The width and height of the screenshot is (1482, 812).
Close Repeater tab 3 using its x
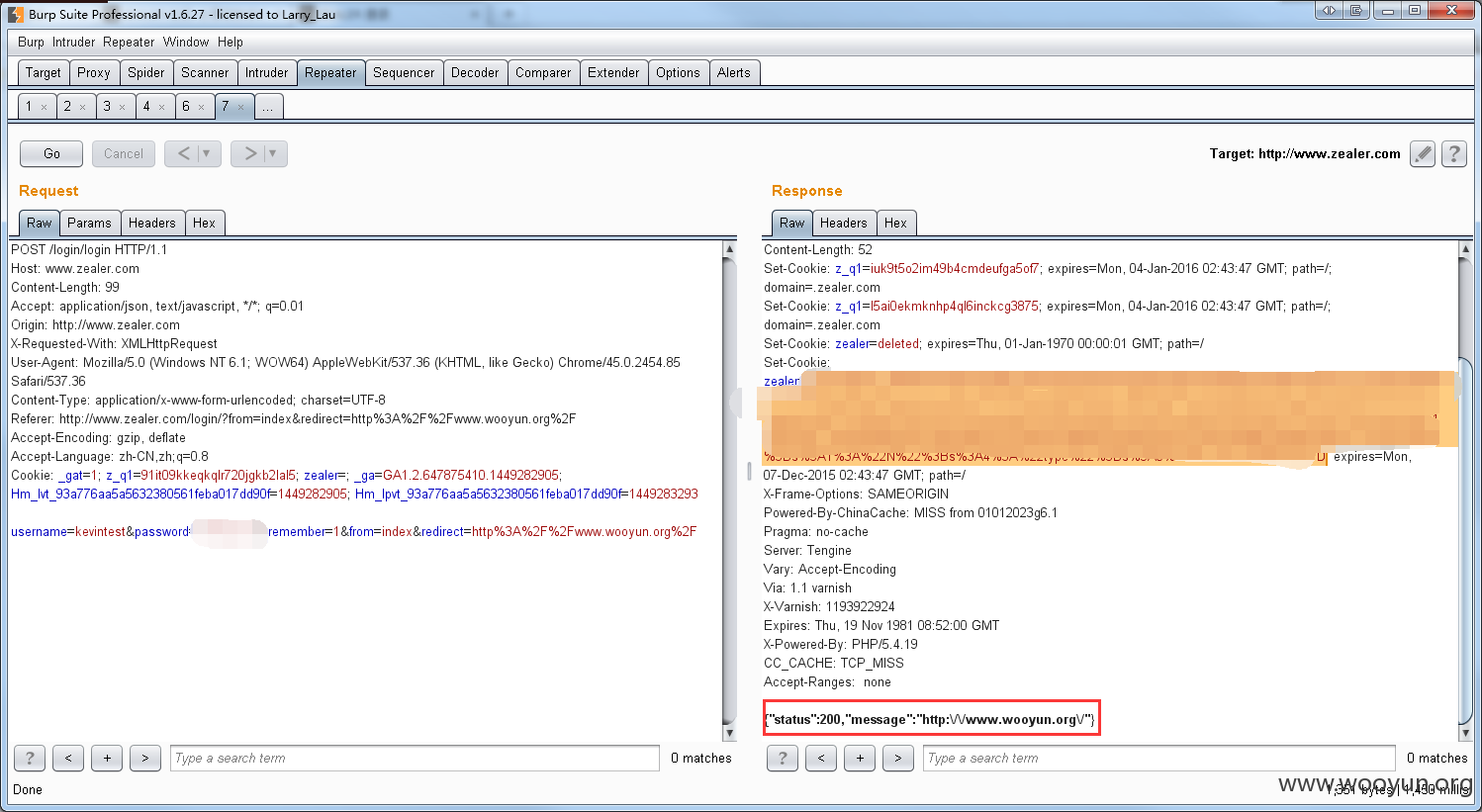[122, 107]
